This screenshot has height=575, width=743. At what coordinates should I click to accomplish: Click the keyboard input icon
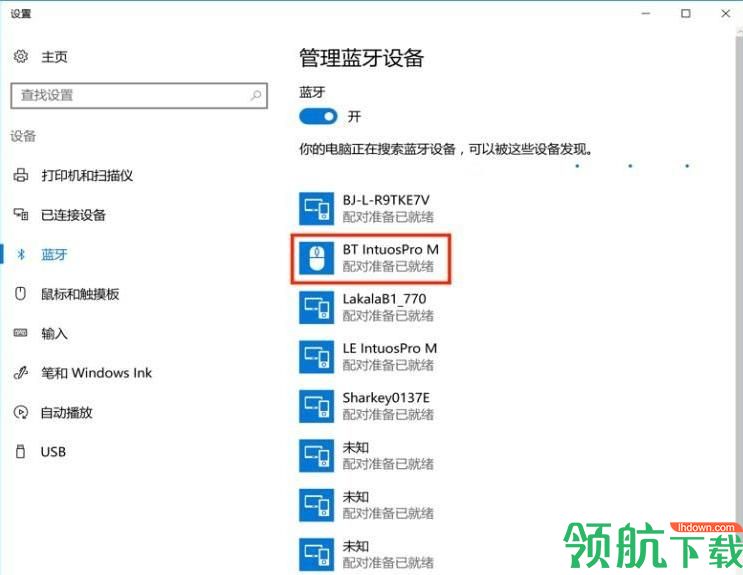click(x=20, y=333)
